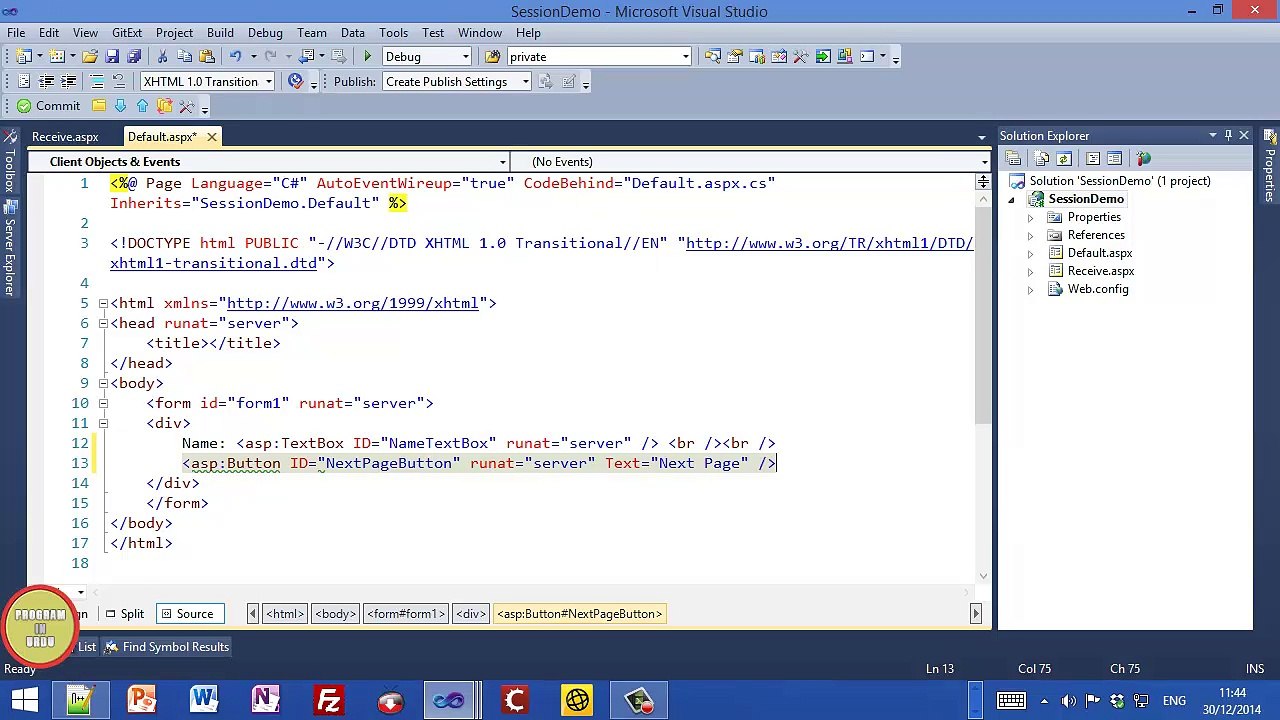
Task: Click the Paste clipboard icon
Action: coord(207,57)
